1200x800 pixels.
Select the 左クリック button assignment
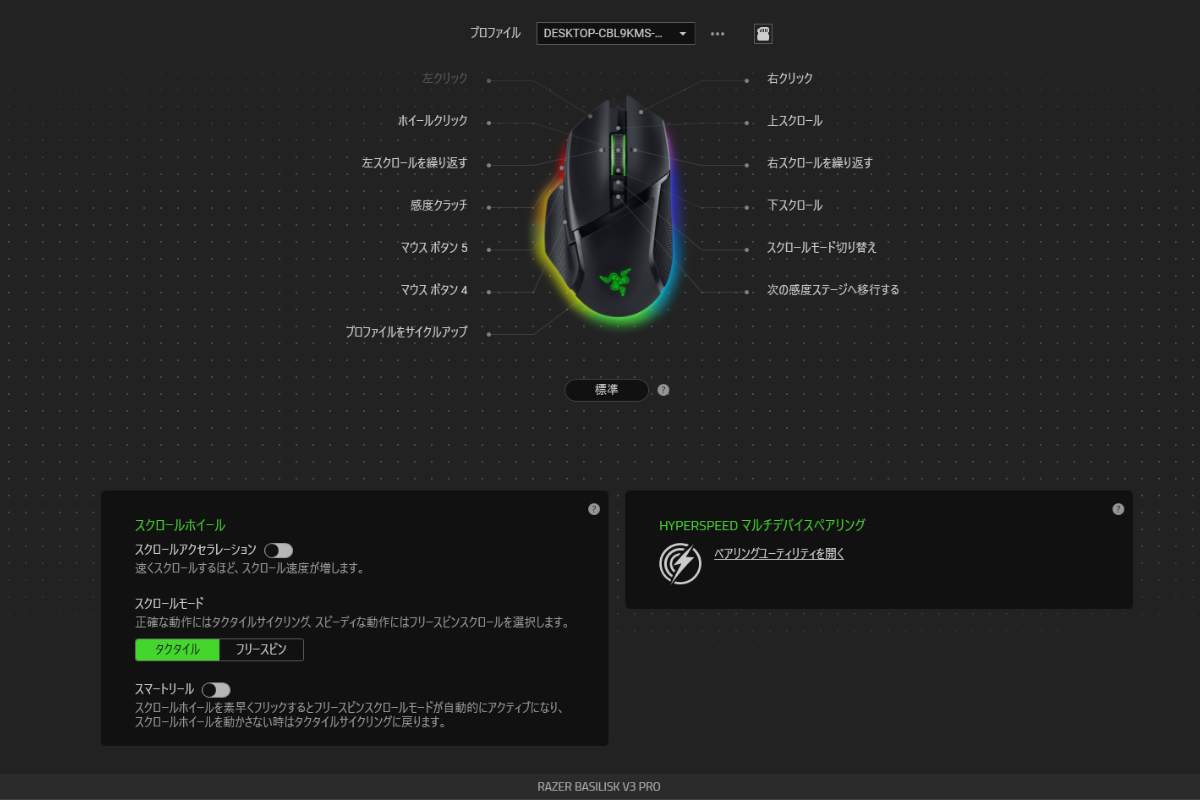pyautogui.click(x=445, y=78)
